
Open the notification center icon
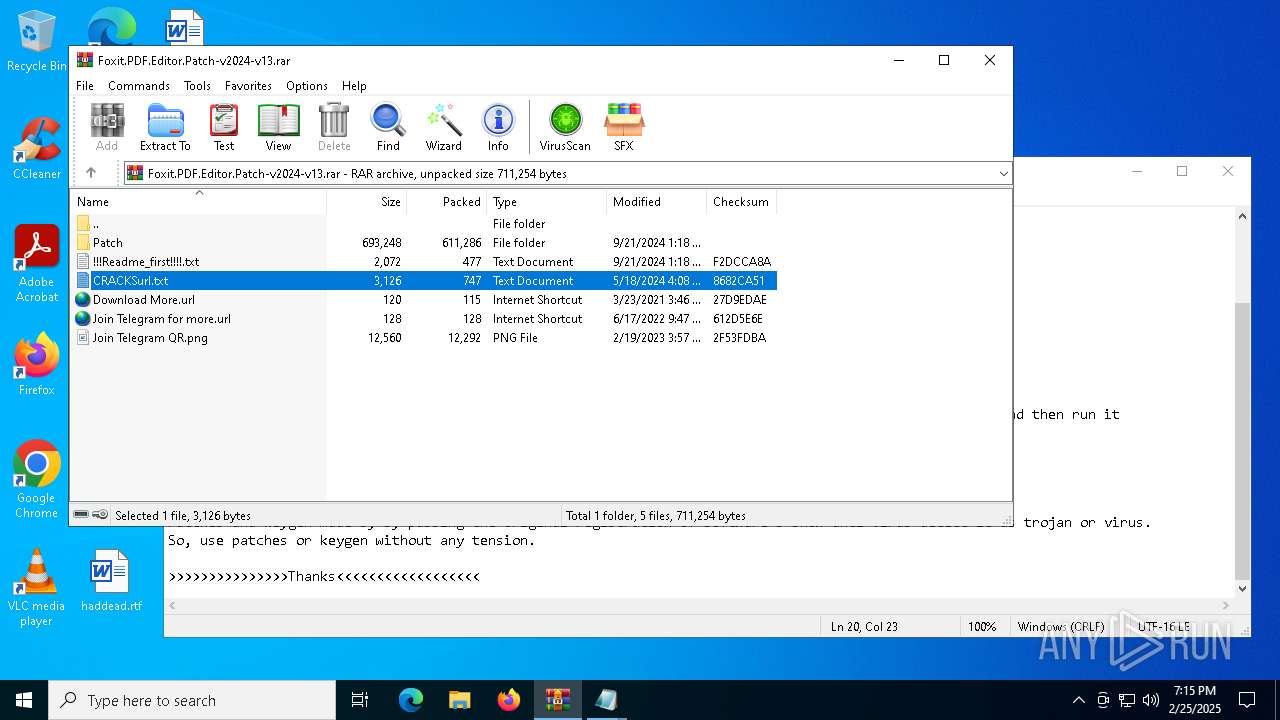point(1247,700)
